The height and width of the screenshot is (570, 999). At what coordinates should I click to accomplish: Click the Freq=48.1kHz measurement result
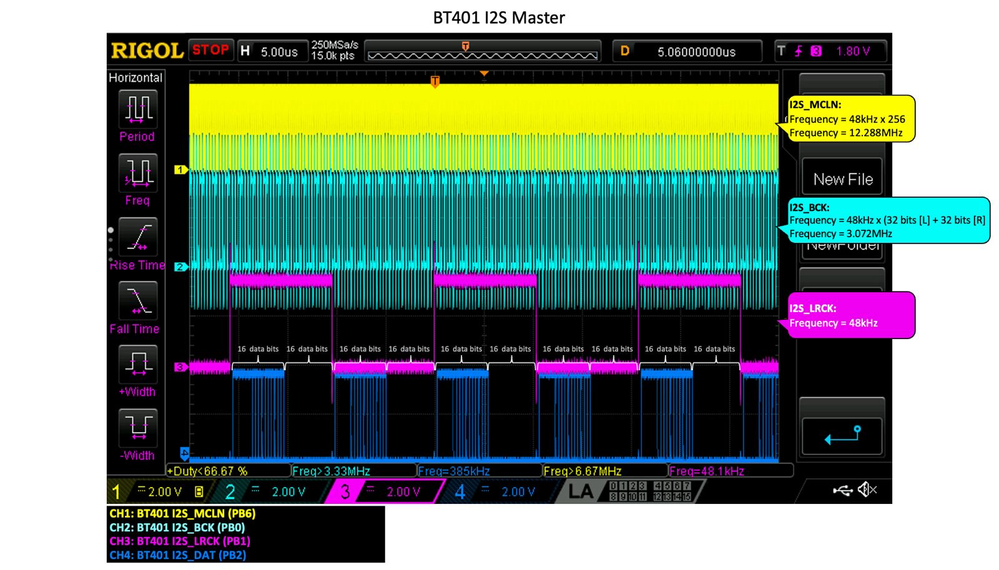tap(731, 471)
